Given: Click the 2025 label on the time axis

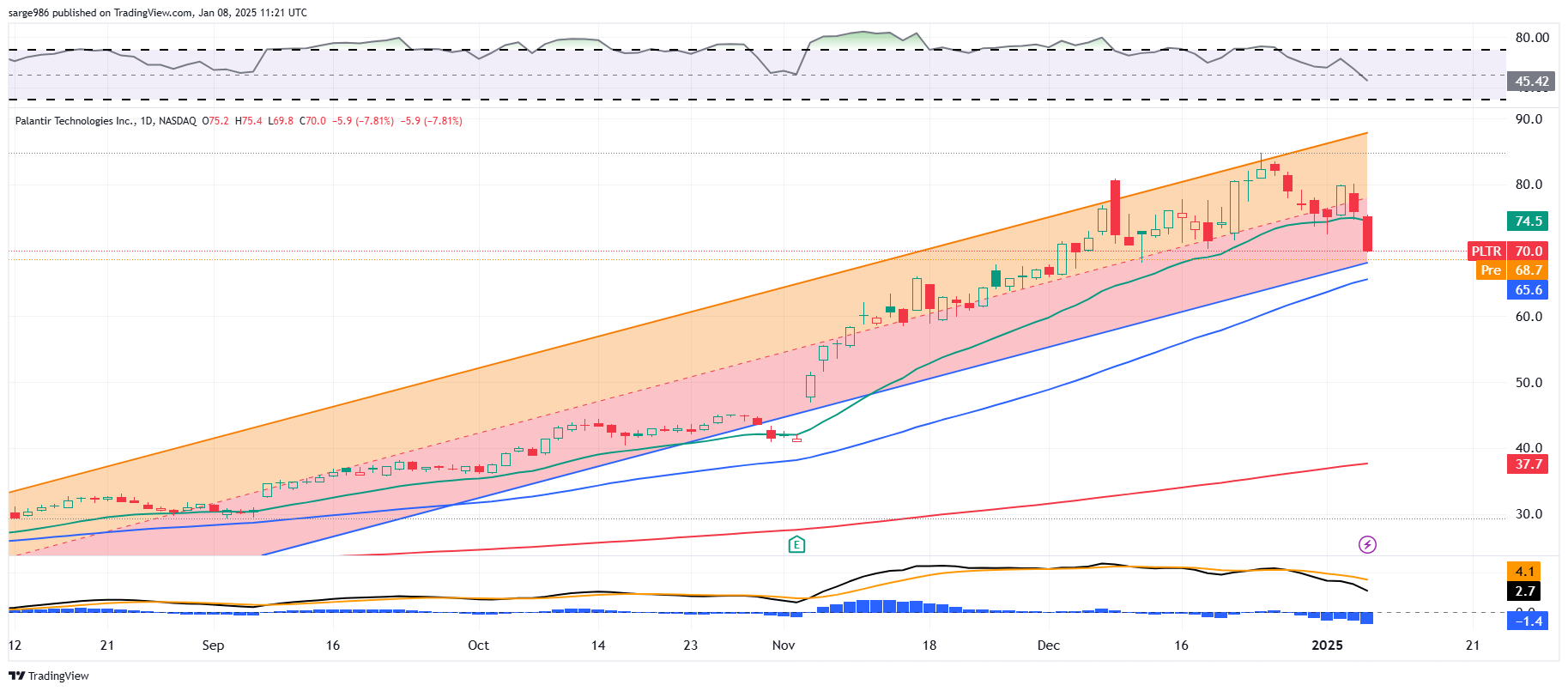Looking at the screenshot, I should [x=1327, y=646].
